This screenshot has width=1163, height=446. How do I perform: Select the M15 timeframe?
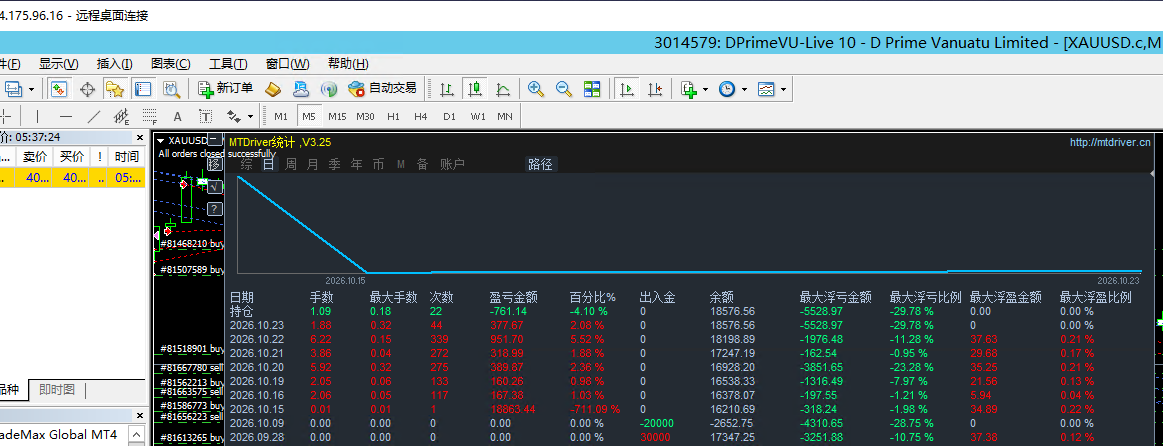tap(337, 117)
